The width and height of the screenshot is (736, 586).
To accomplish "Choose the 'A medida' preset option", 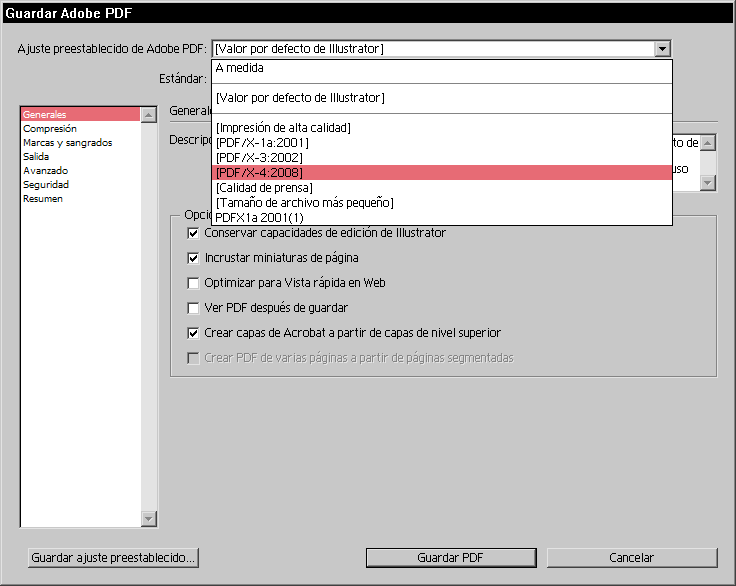I will [442, 68].
